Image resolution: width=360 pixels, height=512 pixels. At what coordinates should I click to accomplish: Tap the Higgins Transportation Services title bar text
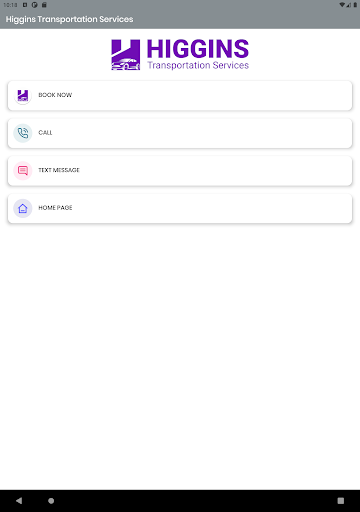coord(69,19)
